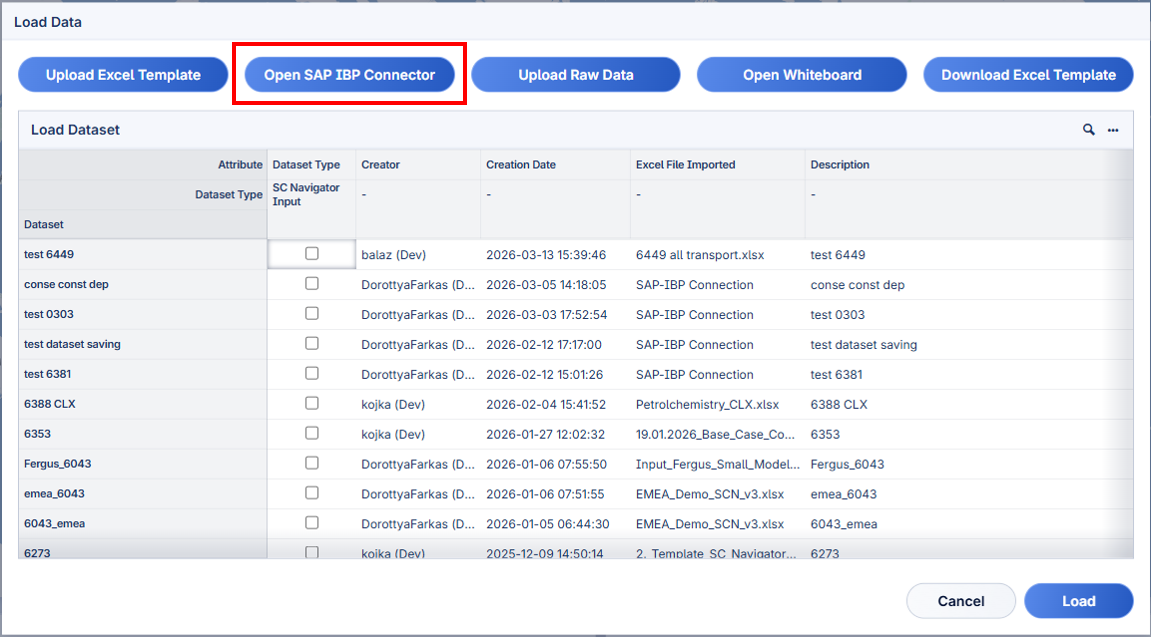
Task: Select the Creator column header
Action: pyautogui.click(x=380, y=165)
